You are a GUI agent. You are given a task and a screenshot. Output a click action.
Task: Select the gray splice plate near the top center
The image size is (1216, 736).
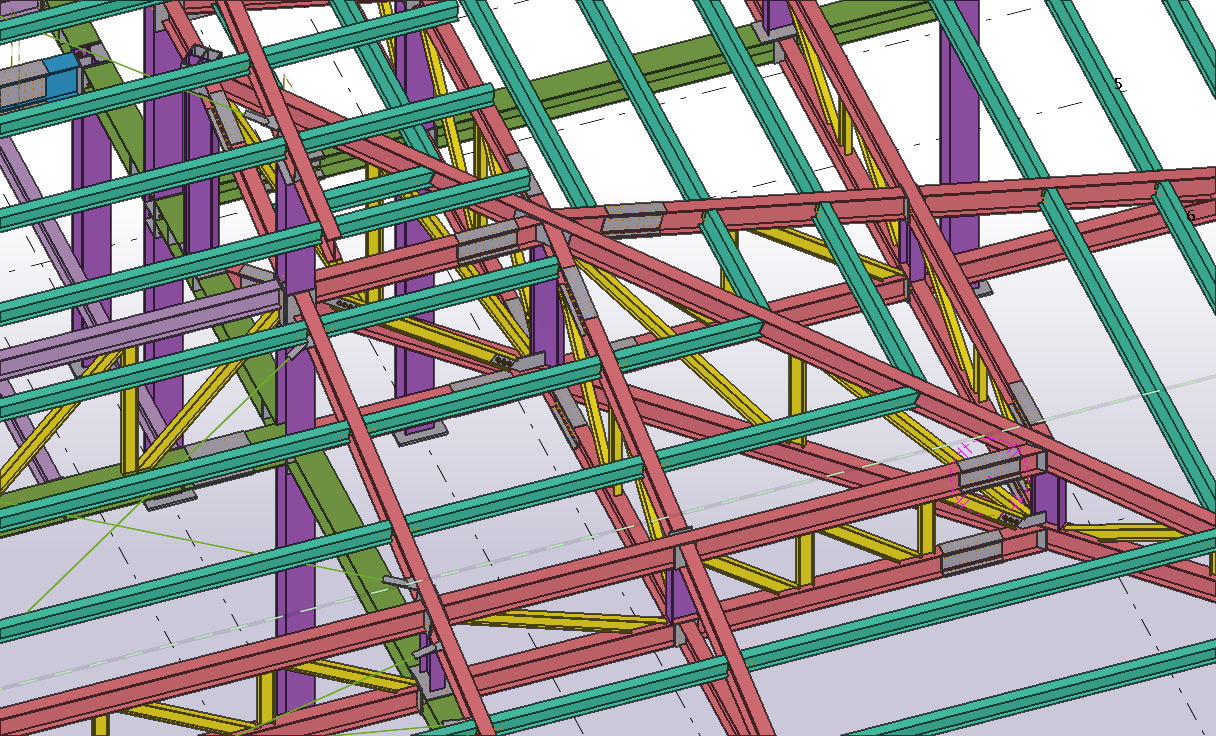[633, 218]
